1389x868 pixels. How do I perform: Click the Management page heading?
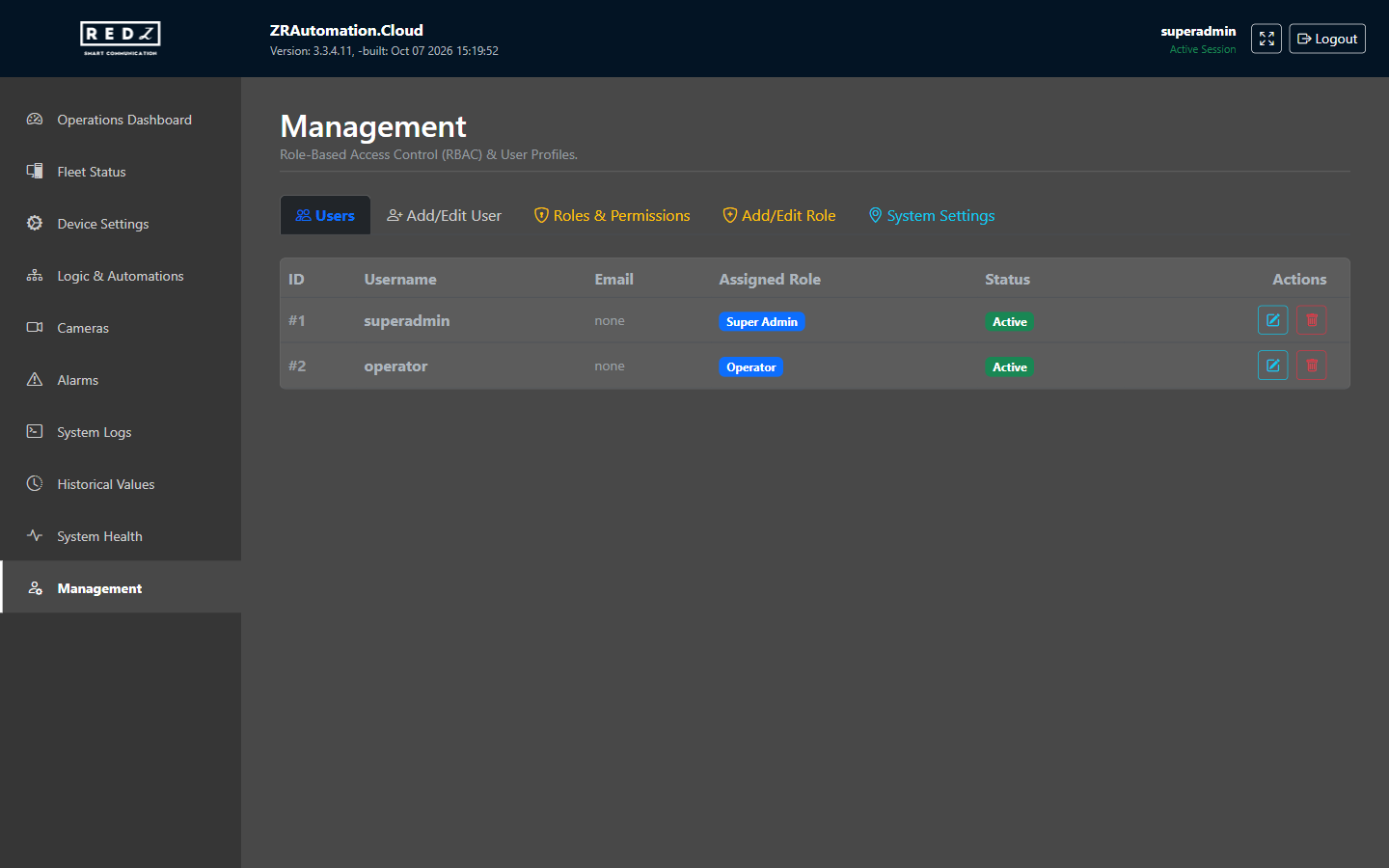click(373, 126)
